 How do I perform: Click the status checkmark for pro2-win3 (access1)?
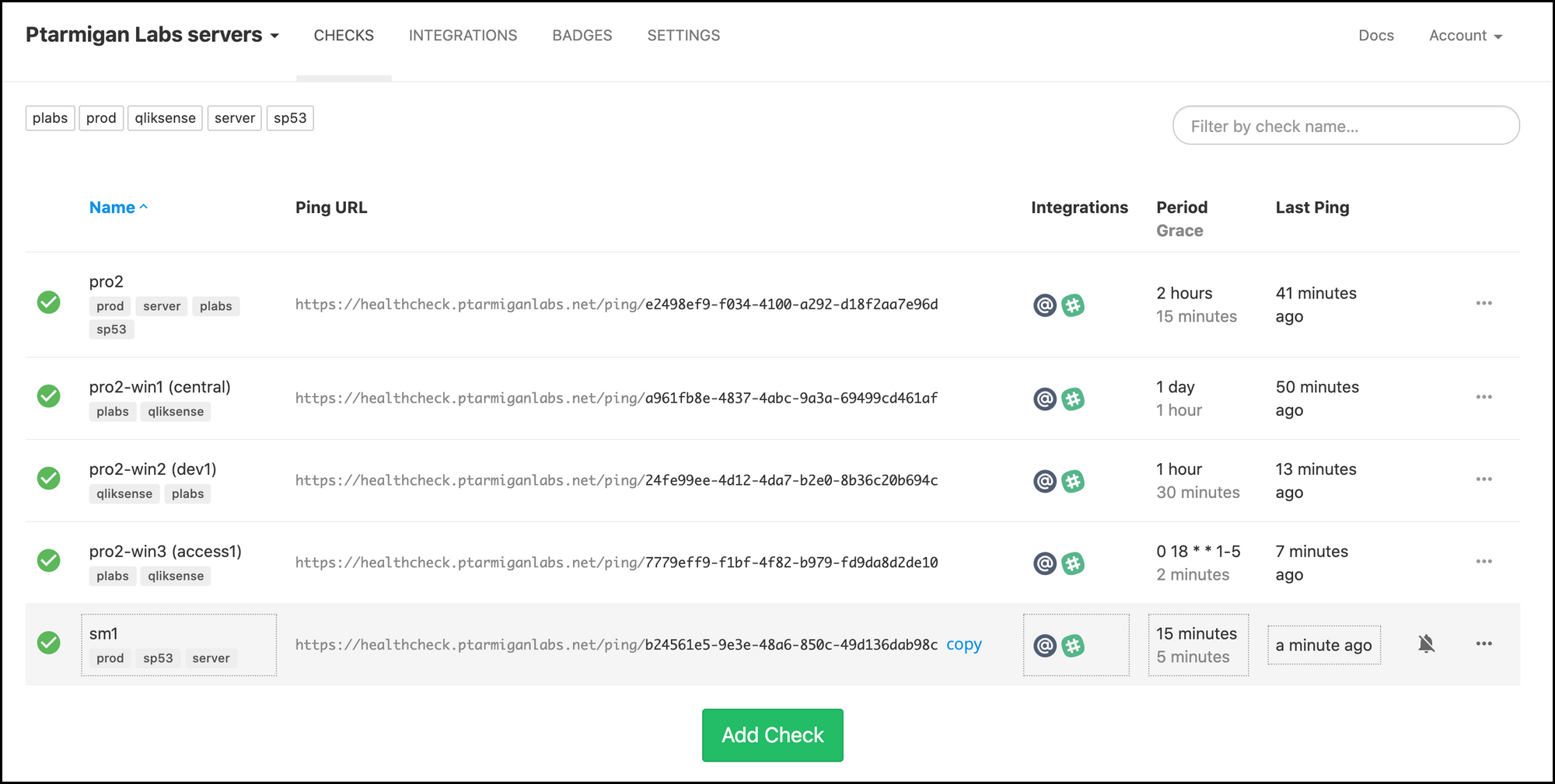point(49,560)
